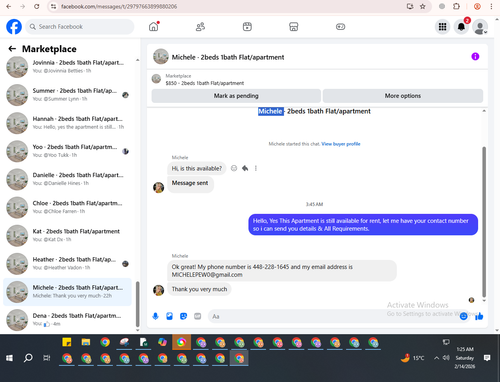The height and width of the screenshot is (382, 500).
Task: Choose a sticker from the composer
Action: (x=183, y=316)
